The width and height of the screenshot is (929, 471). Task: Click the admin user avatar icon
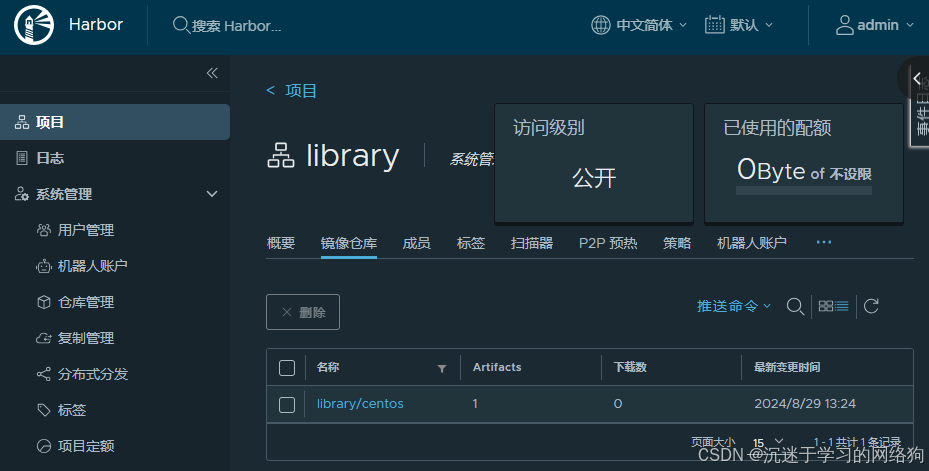coord(844,25)
